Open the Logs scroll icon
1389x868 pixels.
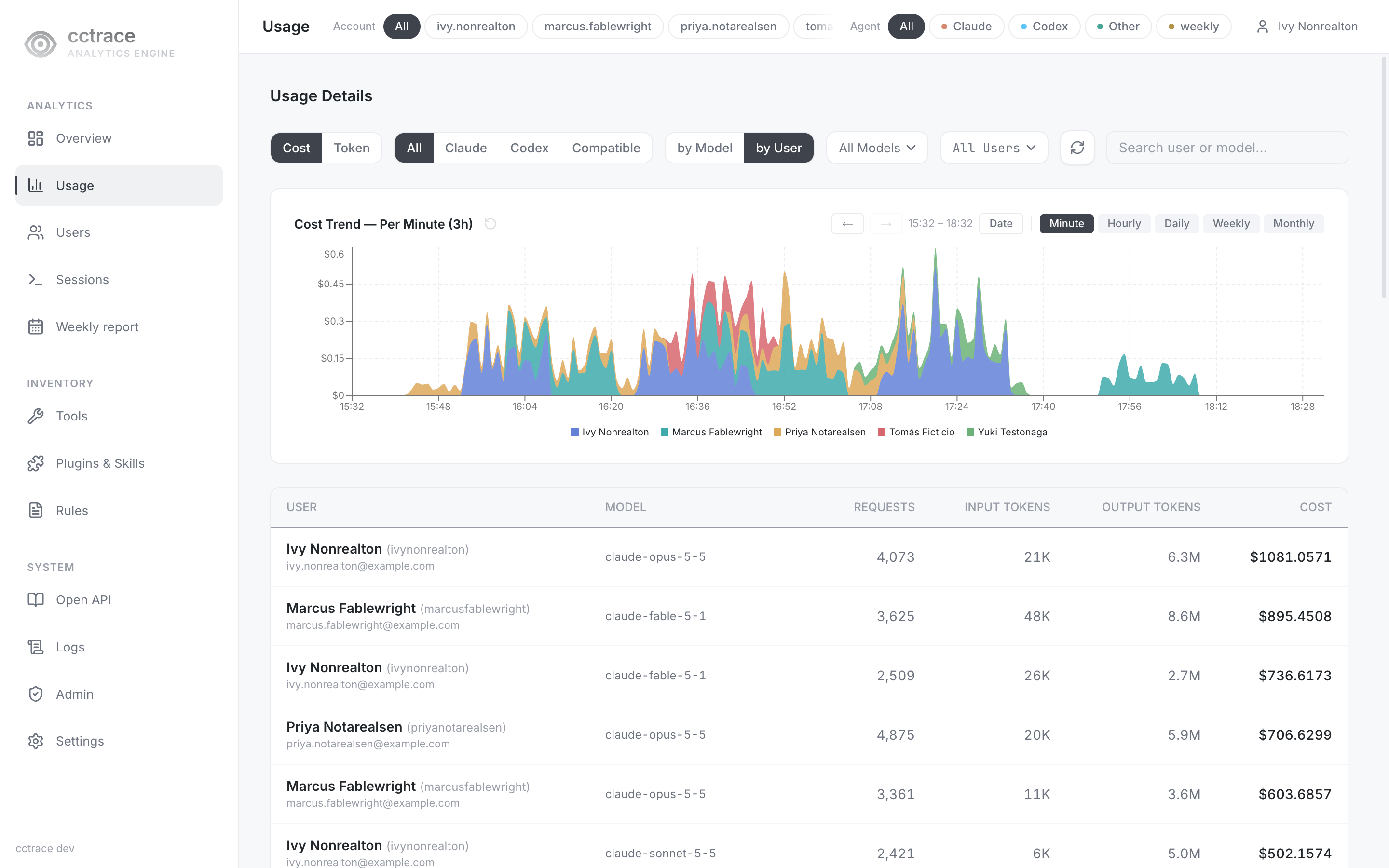[x=36, y=647]
